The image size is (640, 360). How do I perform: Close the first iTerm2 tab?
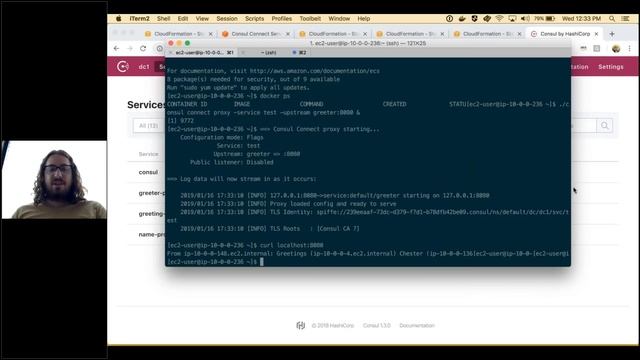point(171,53)
